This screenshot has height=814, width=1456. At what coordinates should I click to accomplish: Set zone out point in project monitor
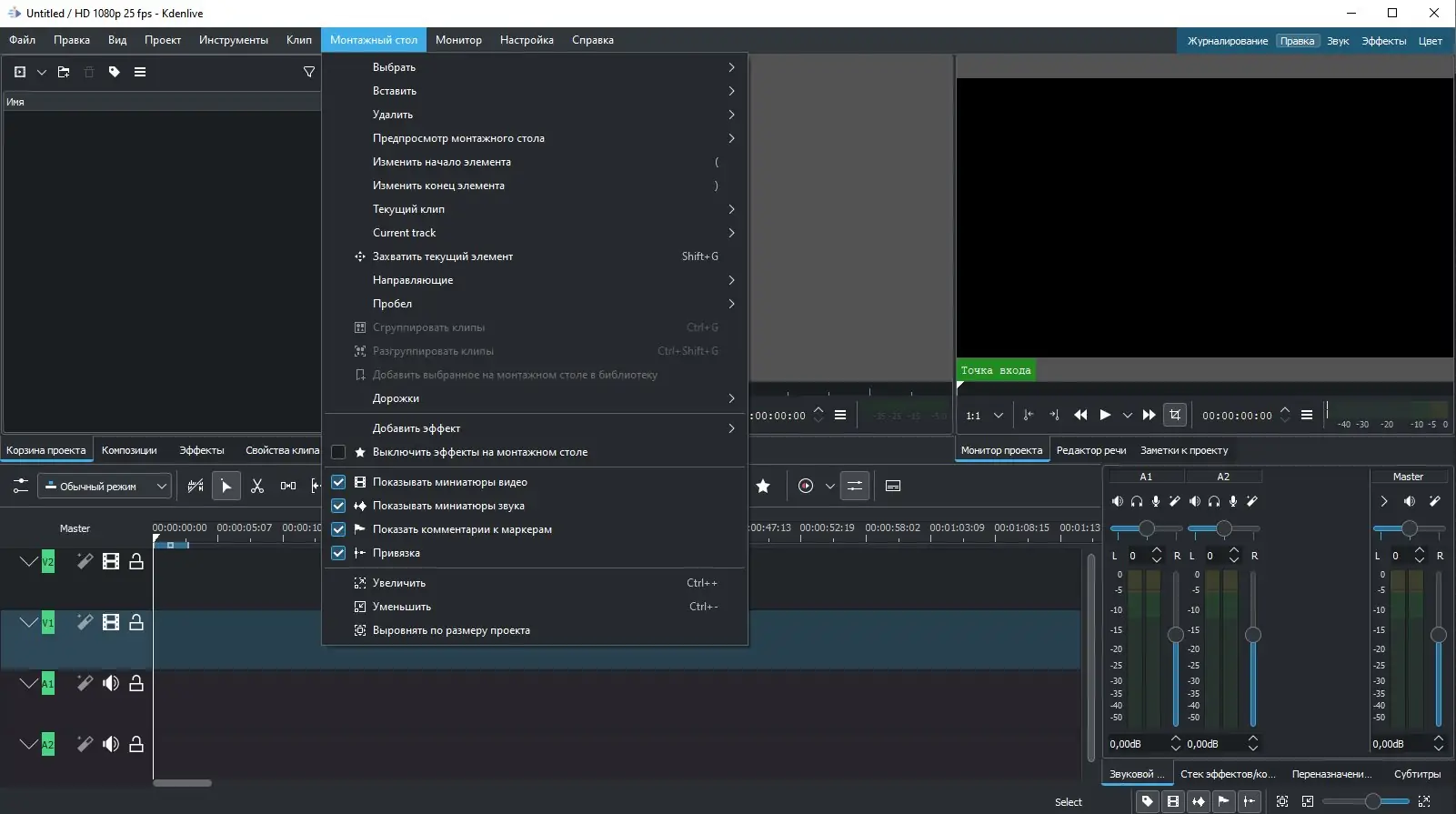1054,415
